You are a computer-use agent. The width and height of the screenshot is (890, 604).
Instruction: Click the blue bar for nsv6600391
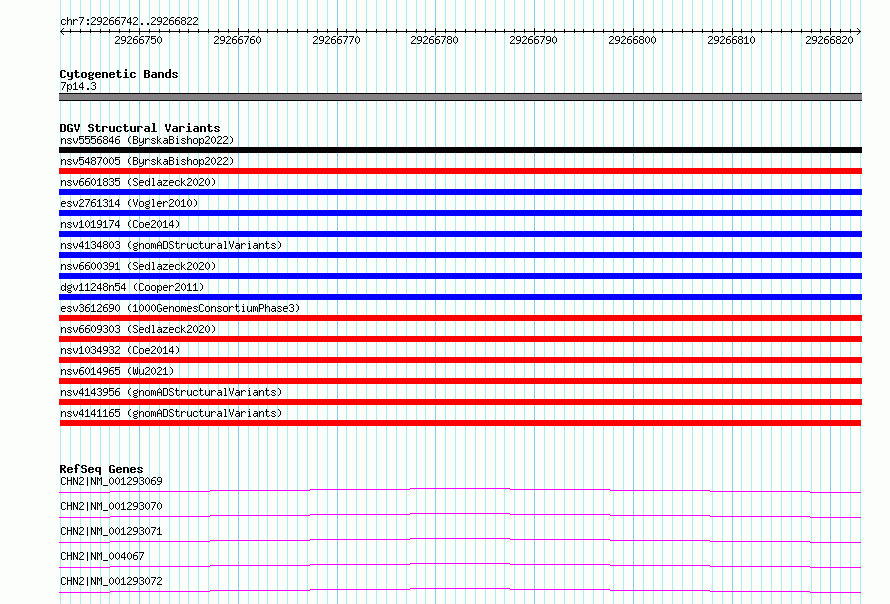(x=460, y=276)
